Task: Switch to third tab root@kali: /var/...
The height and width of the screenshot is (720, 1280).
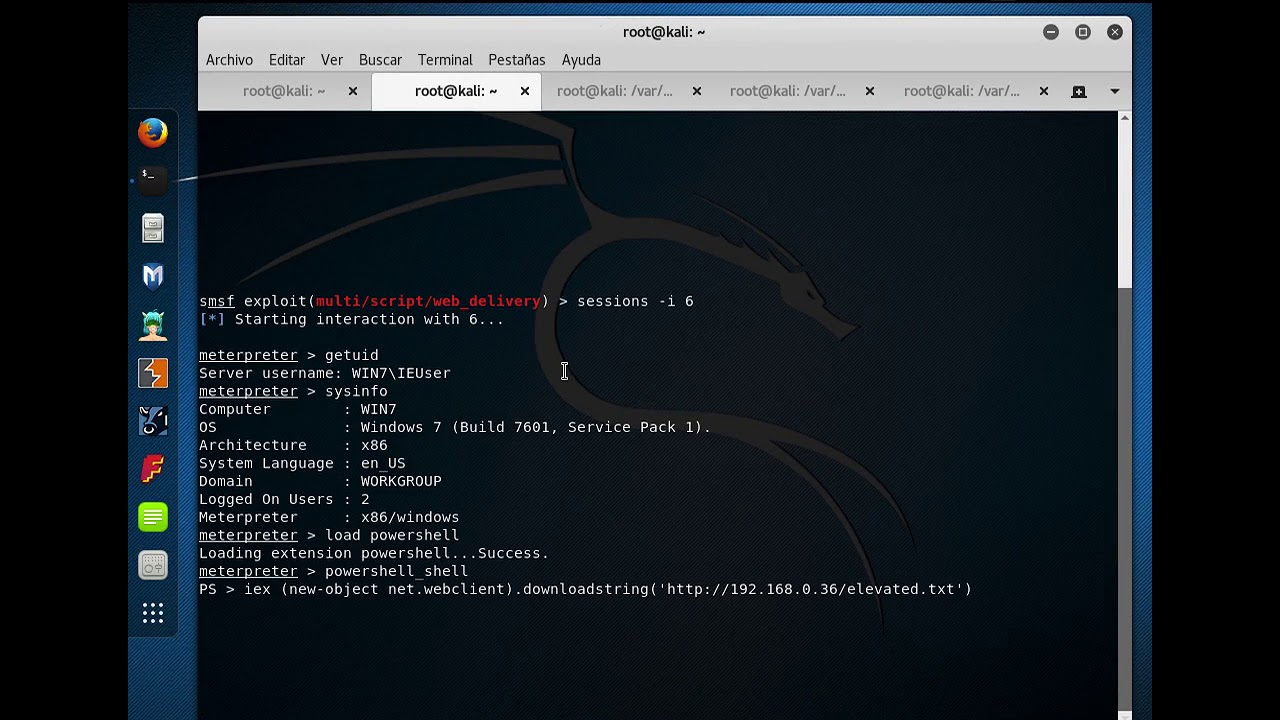Action: (x=615, y=91)
